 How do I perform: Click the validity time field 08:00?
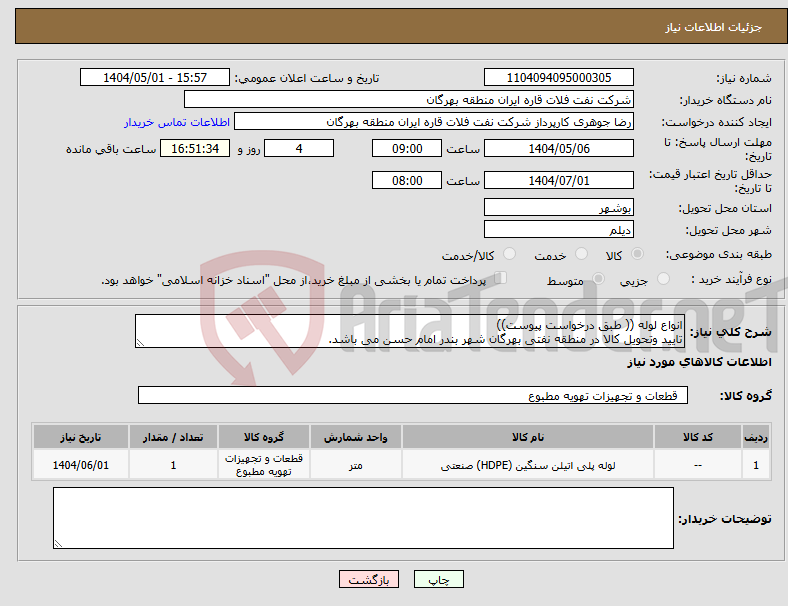[x=407, y=180]
